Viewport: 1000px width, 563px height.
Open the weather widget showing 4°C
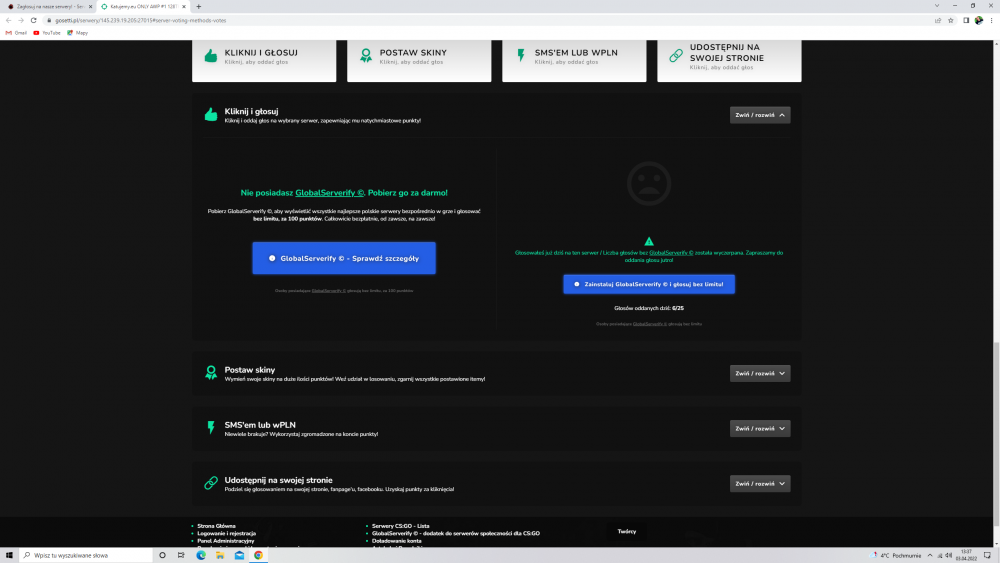pyautogui.click(x=895, y=555)
